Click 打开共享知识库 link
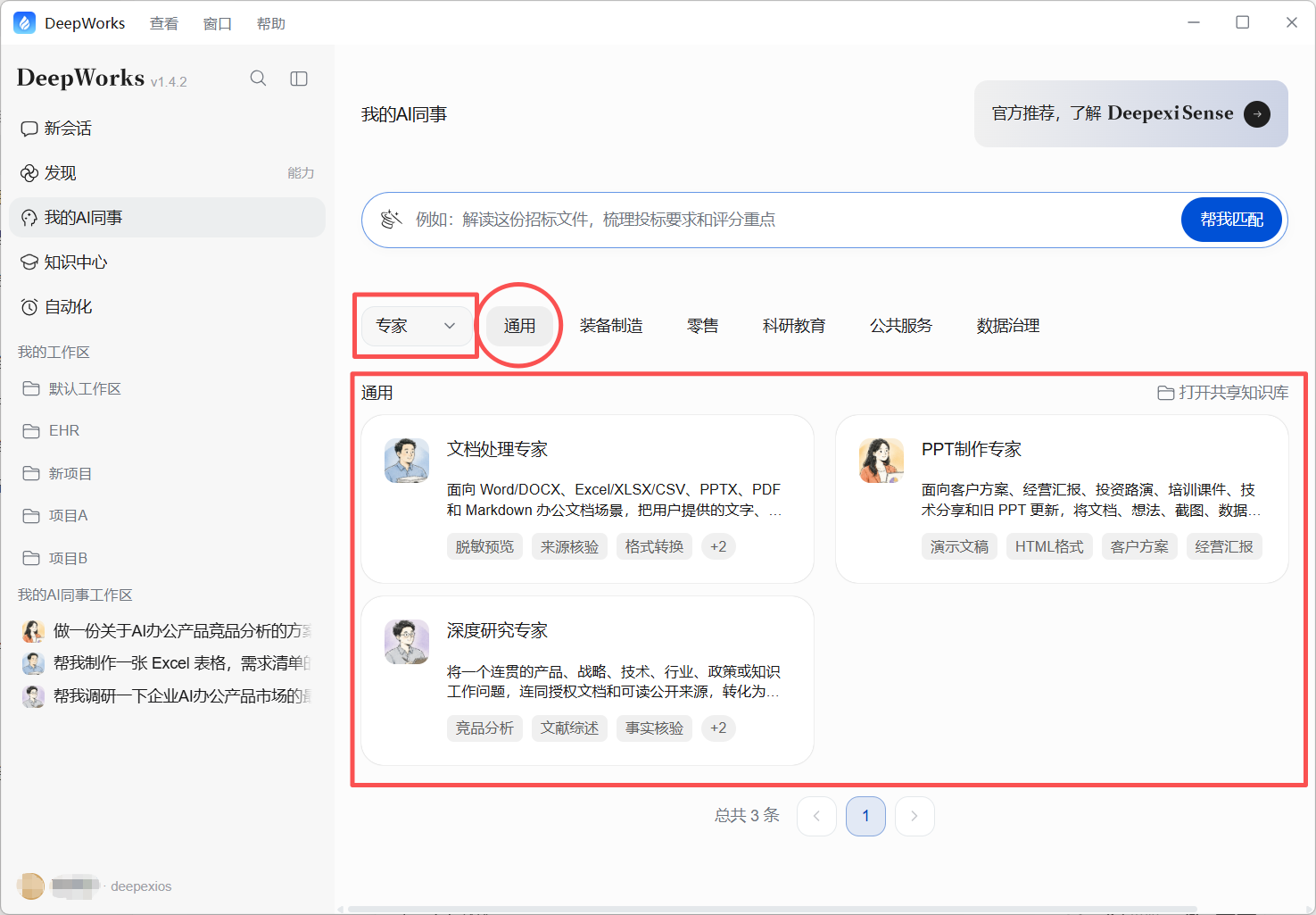Image resolution: width=1316 pixels, height=915 pixels. pyautogui.click(x=1223, y=393)
